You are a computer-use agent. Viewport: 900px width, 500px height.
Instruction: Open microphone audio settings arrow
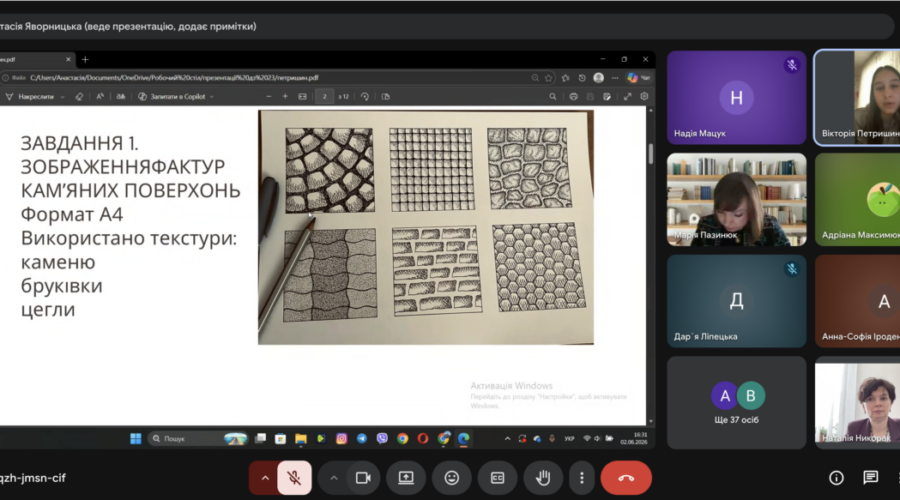point(265,478)
